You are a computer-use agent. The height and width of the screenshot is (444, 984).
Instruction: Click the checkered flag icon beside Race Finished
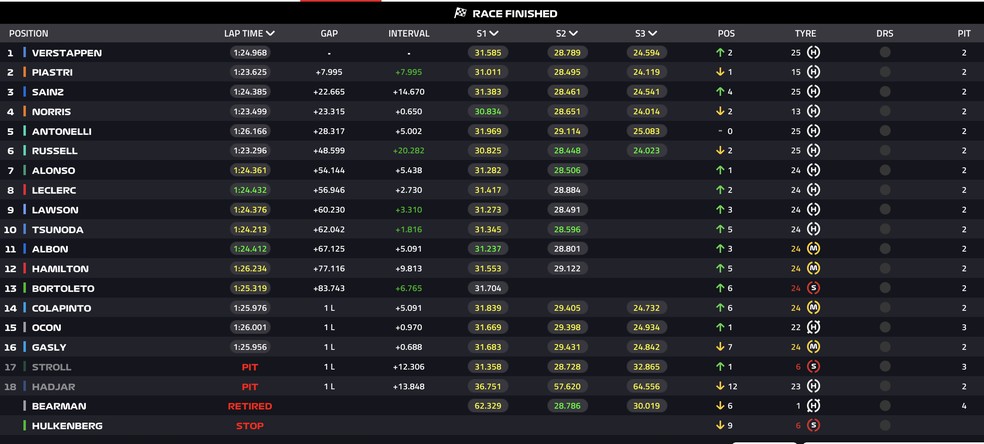pyautogui.click(x=460, y=13)
